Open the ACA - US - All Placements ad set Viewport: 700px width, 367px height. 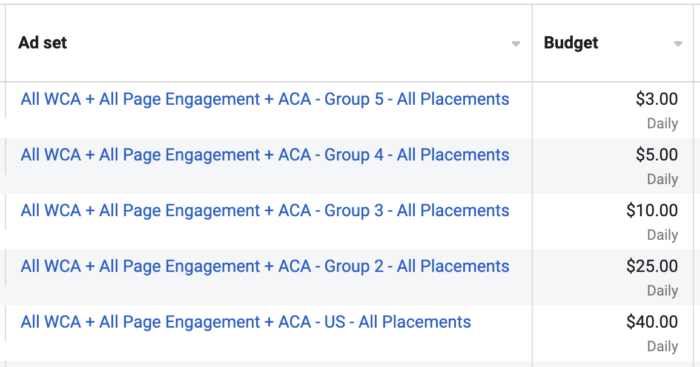(x=246, y=322)
